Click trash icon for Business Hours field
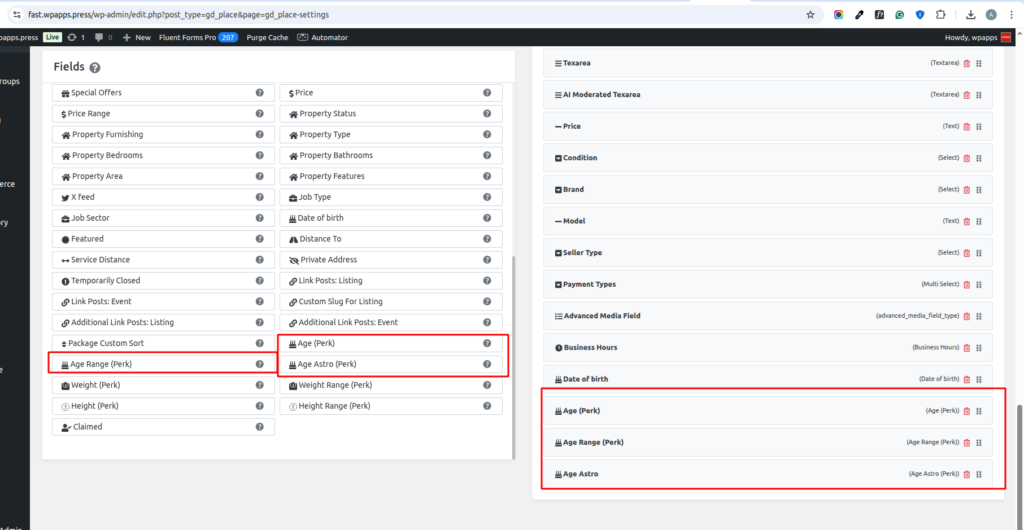 tap(966, 348)
